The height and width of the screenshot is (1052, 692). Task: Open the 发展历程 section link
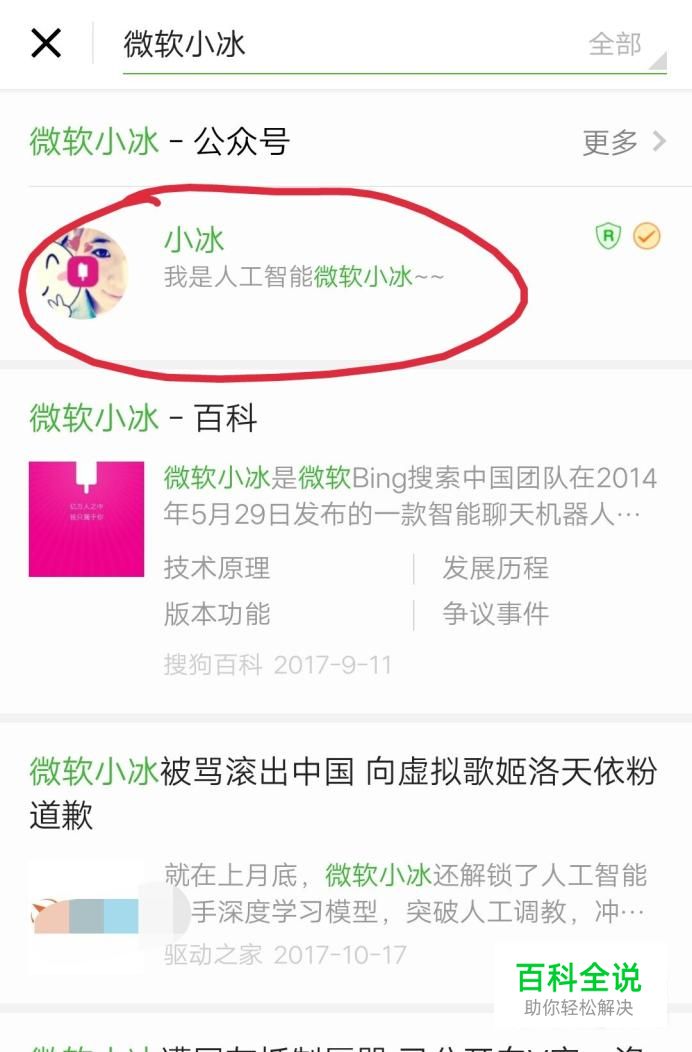click(495, 568)
